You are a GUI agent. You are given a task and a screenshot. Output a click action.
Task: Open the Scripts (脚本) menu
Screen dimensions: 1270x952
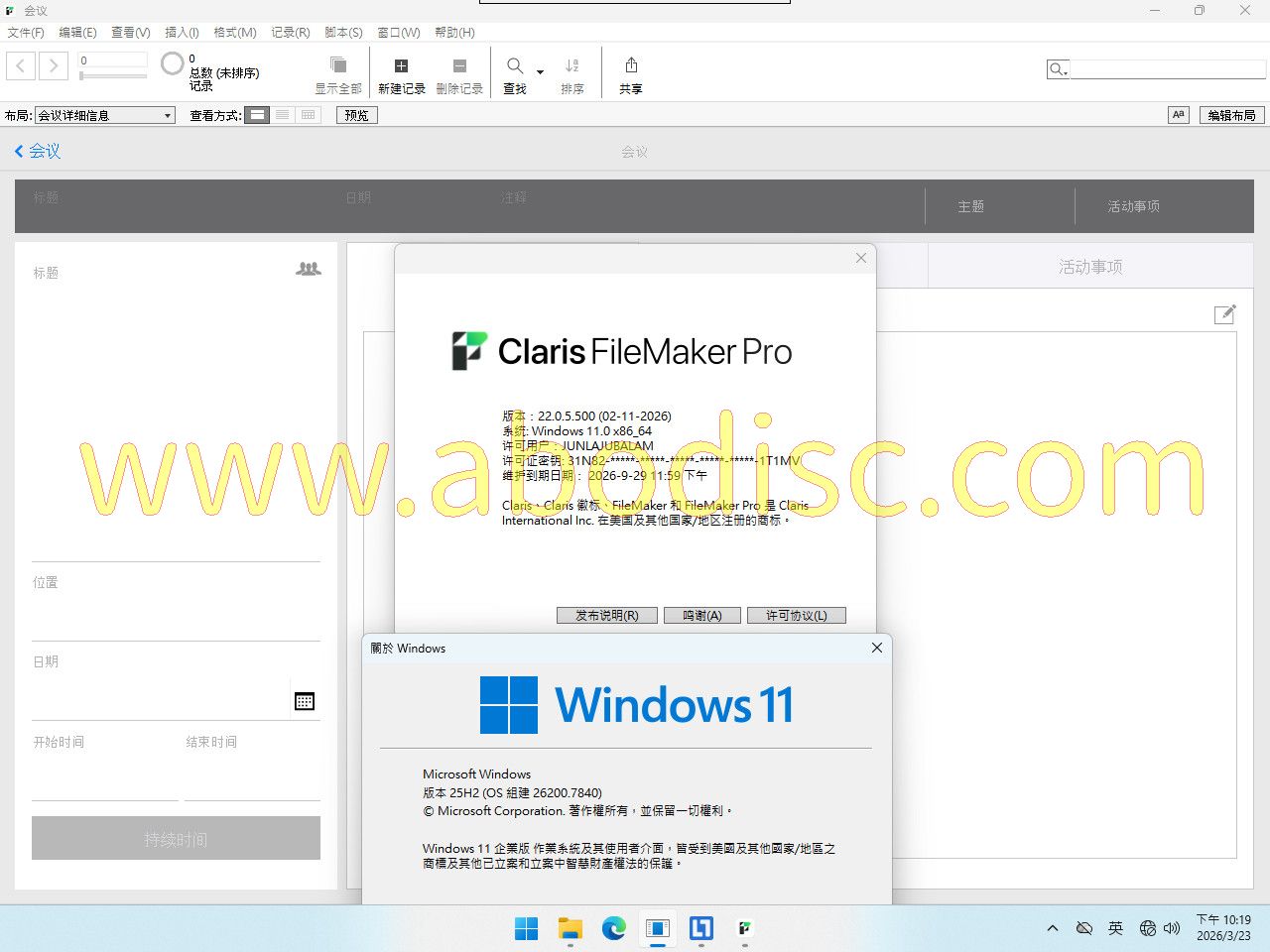click(343, 33)
